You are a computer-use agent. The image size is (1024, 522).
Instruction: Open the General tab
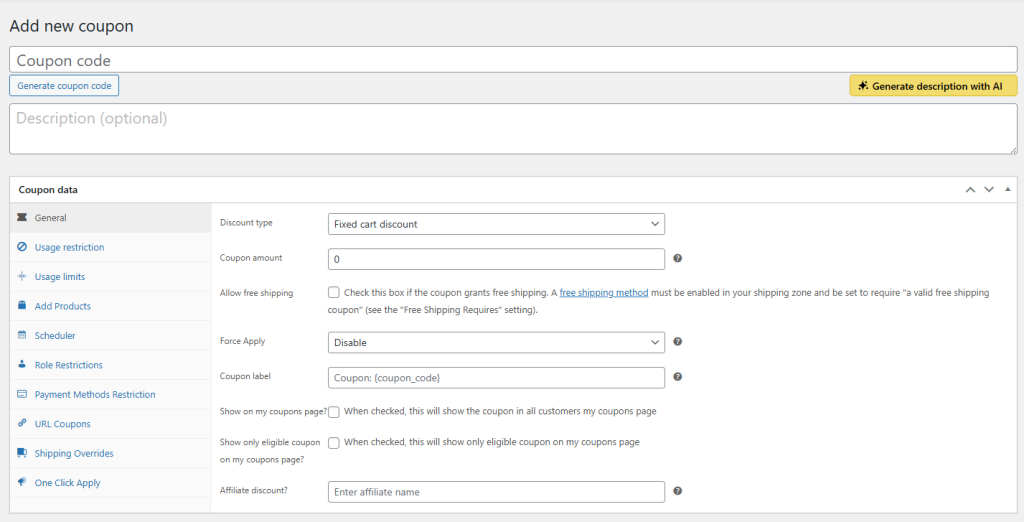tap(110, 218)
